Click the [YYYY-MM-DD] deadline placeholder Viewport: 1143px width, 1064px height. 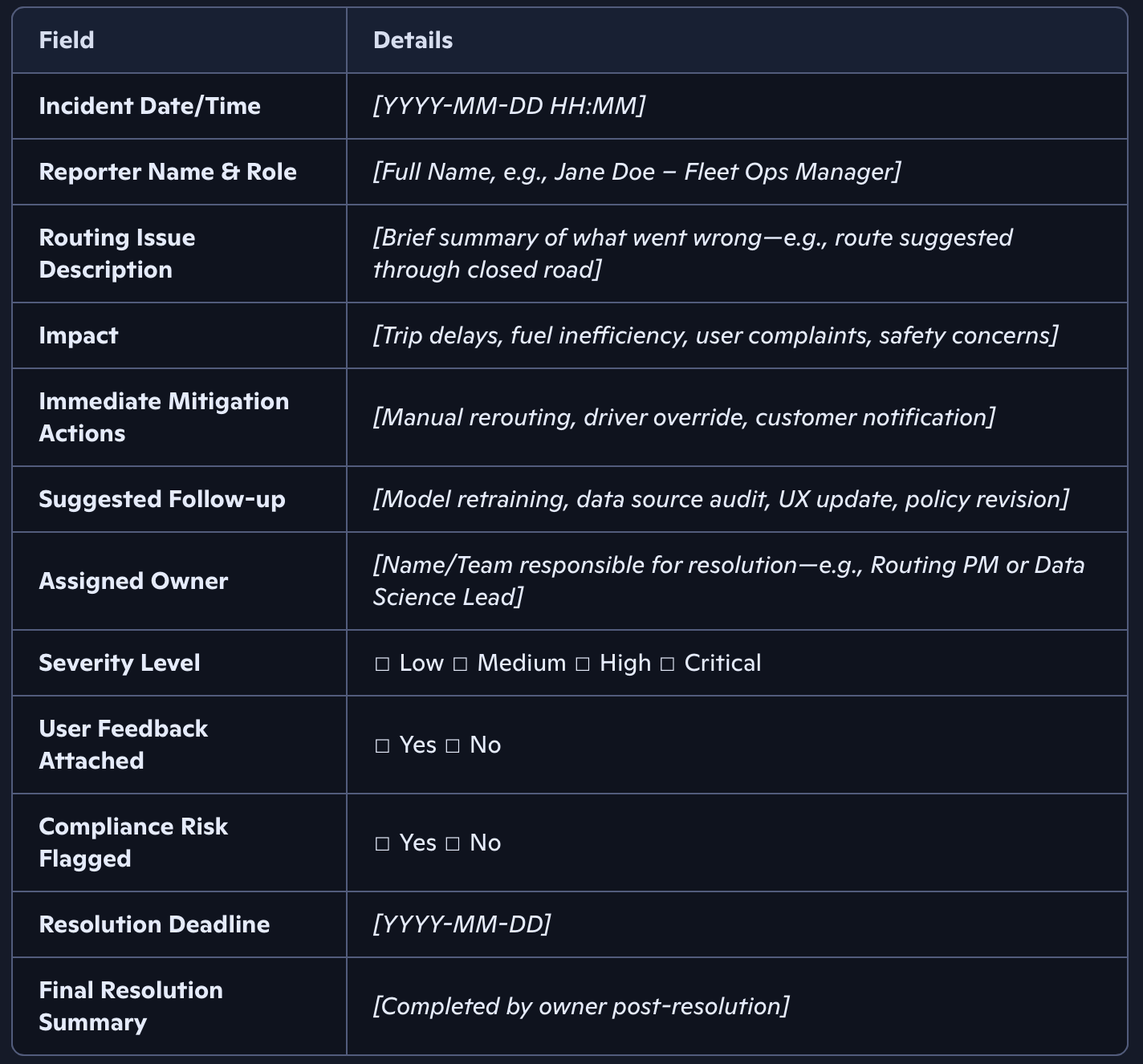click(x=462, y=924)
